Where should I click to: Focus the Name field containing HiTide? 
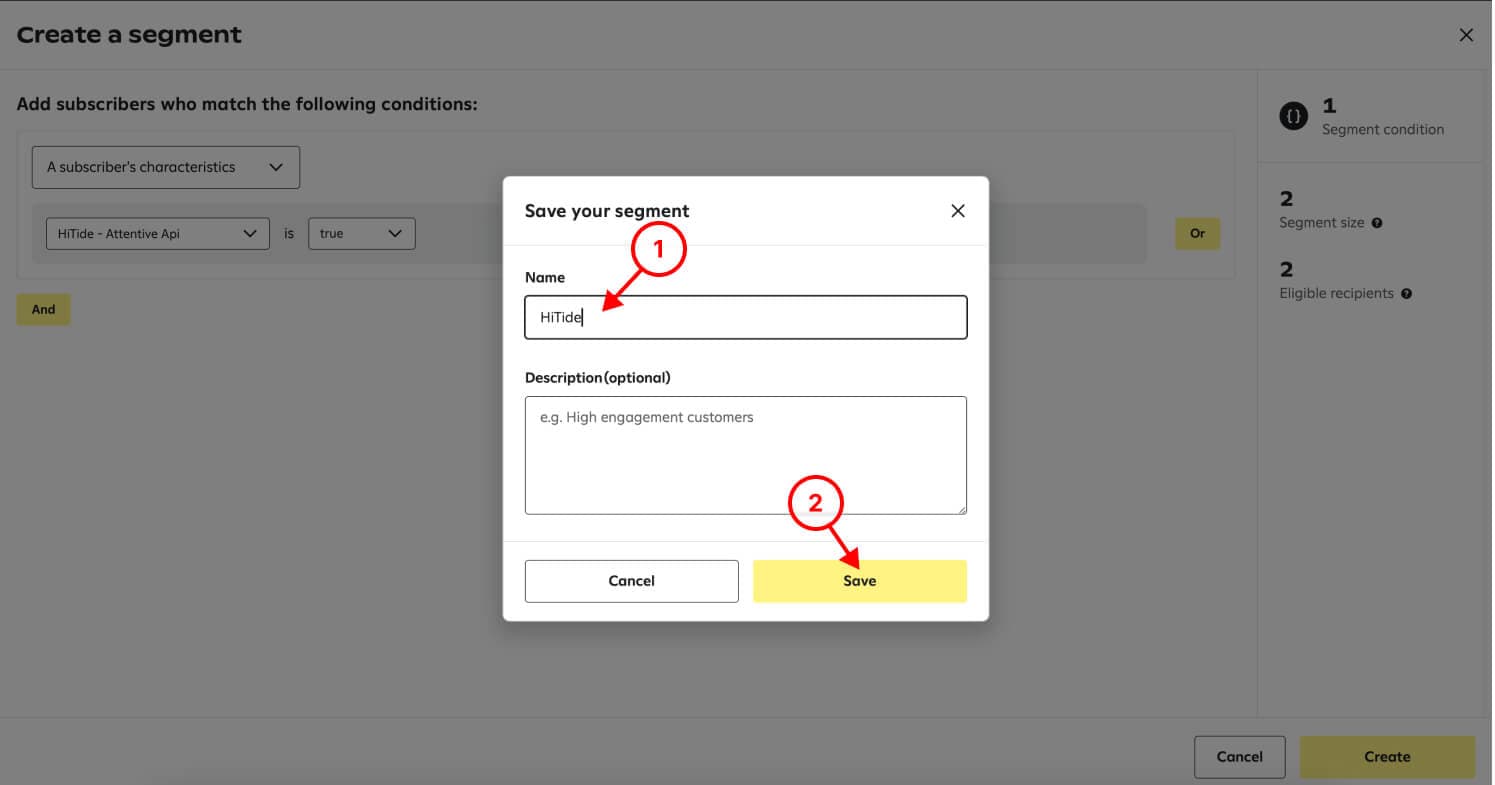point(745,318)
